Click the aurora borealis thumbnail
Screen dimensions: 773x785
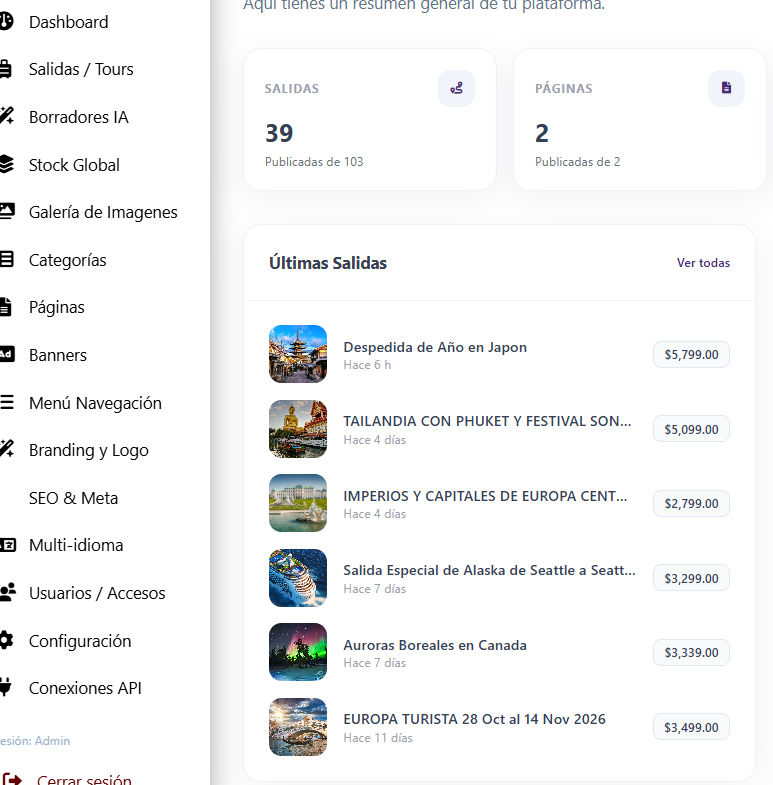pyautogui.click(x=298, y=652)
